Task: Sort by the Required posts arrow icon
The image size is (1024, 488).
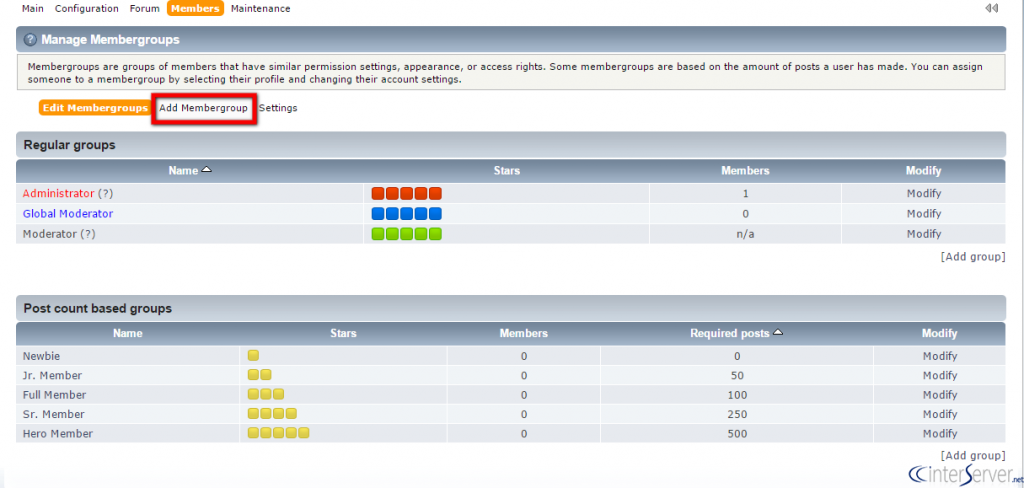Action: pyautogui.click(x=778, y=333)
